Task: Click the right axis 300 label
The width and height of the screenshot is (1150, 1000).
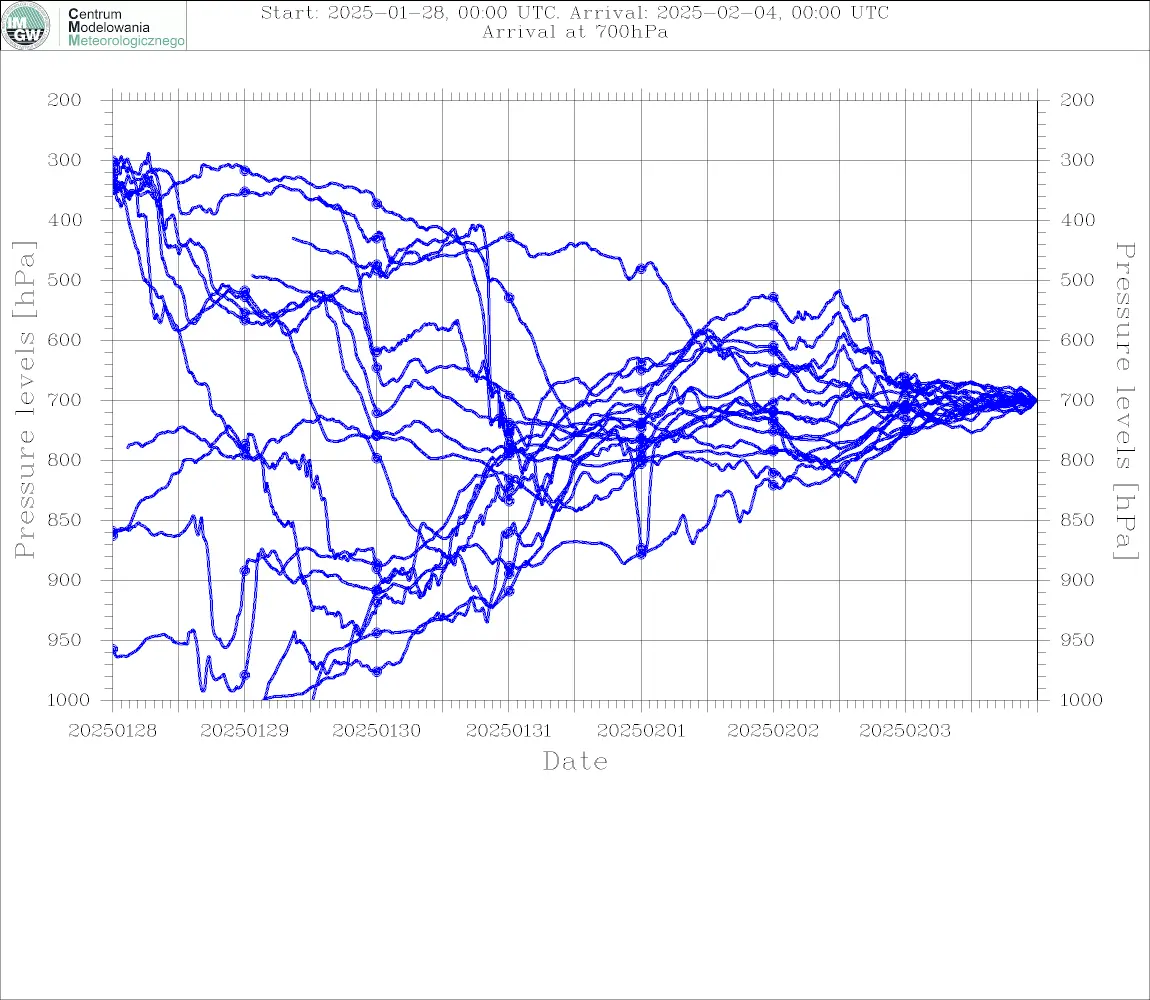Action: coord(1077,160)
